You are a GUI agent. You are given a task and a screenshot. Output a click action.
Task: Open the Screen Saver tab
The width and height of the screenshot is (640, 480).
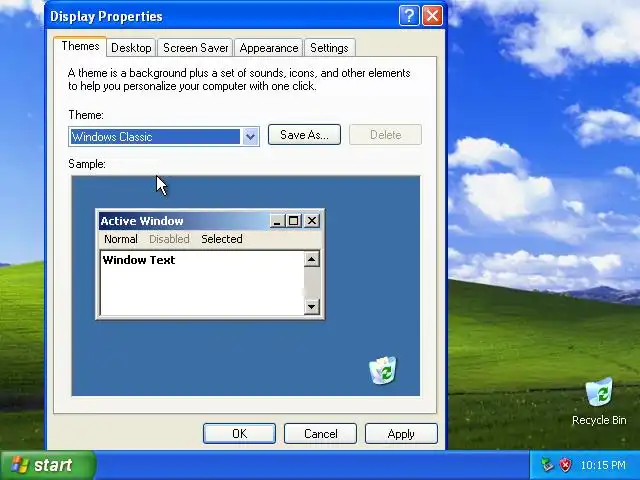pyautogui.click(x=195, y=48)
